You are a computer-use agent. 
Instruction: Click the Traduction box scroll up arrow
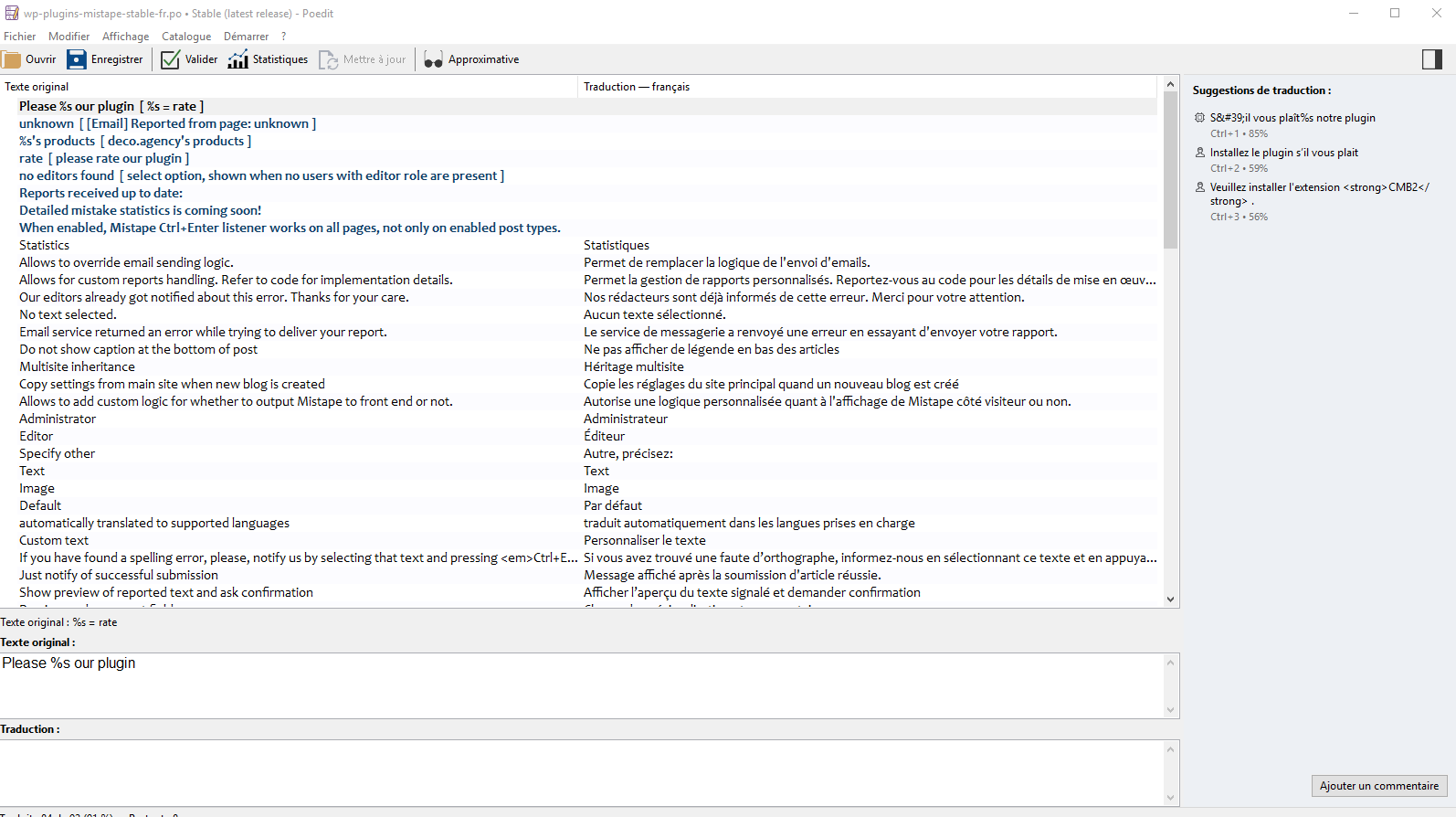click(1170, 749)
